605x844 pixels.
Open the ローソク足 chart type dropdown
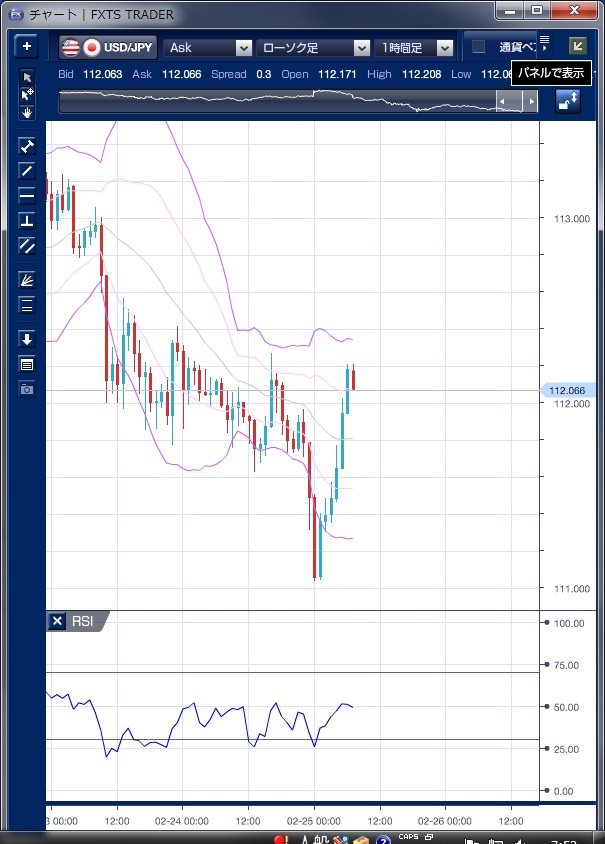(313, 47)
